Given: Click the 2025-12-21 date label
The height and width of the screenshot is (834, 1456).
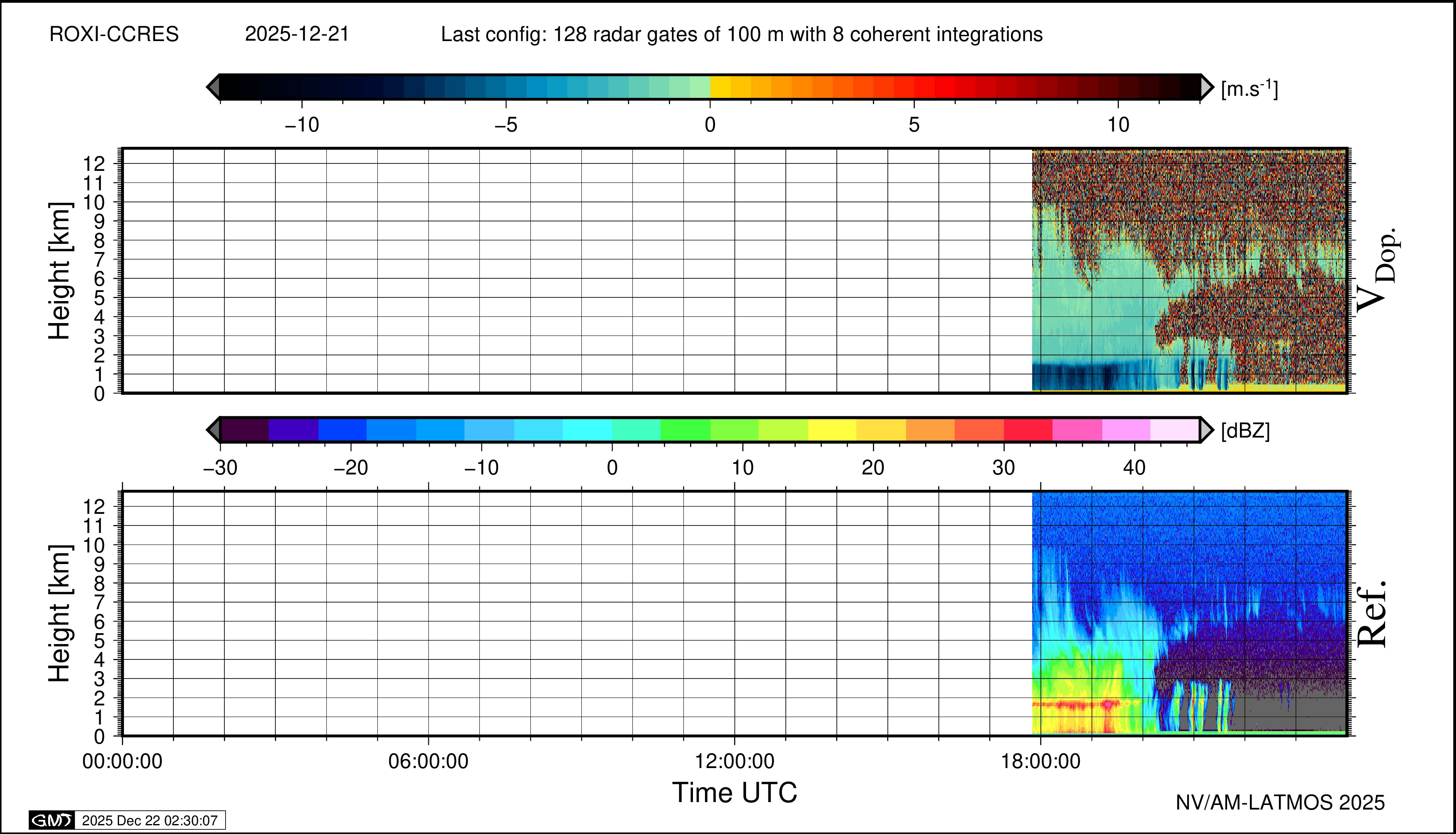Looking at the screenshot, I should pos(297,34).
